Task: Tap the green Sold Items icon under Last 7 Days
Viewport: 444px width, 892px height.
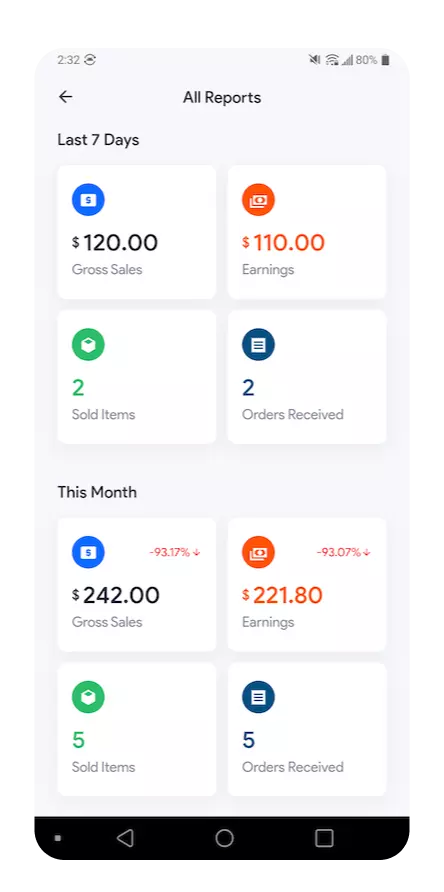Action: (x=88, y=344)
